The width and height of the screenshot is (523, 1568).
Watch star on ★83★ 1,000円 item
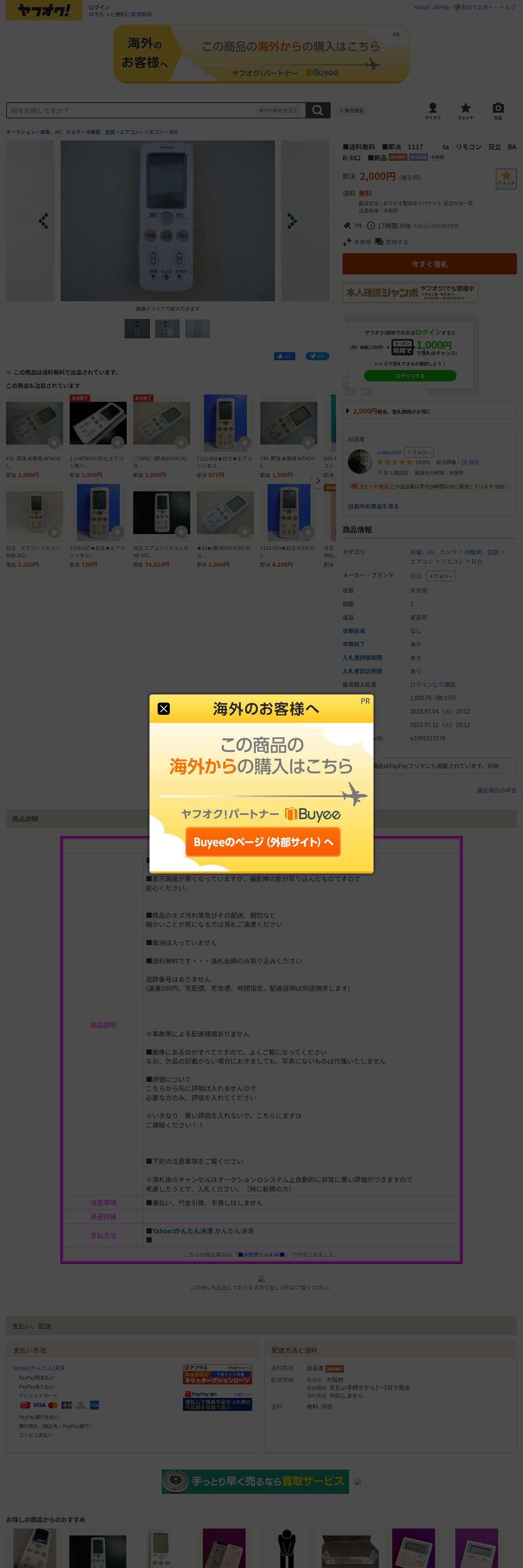tap(245, 532)
